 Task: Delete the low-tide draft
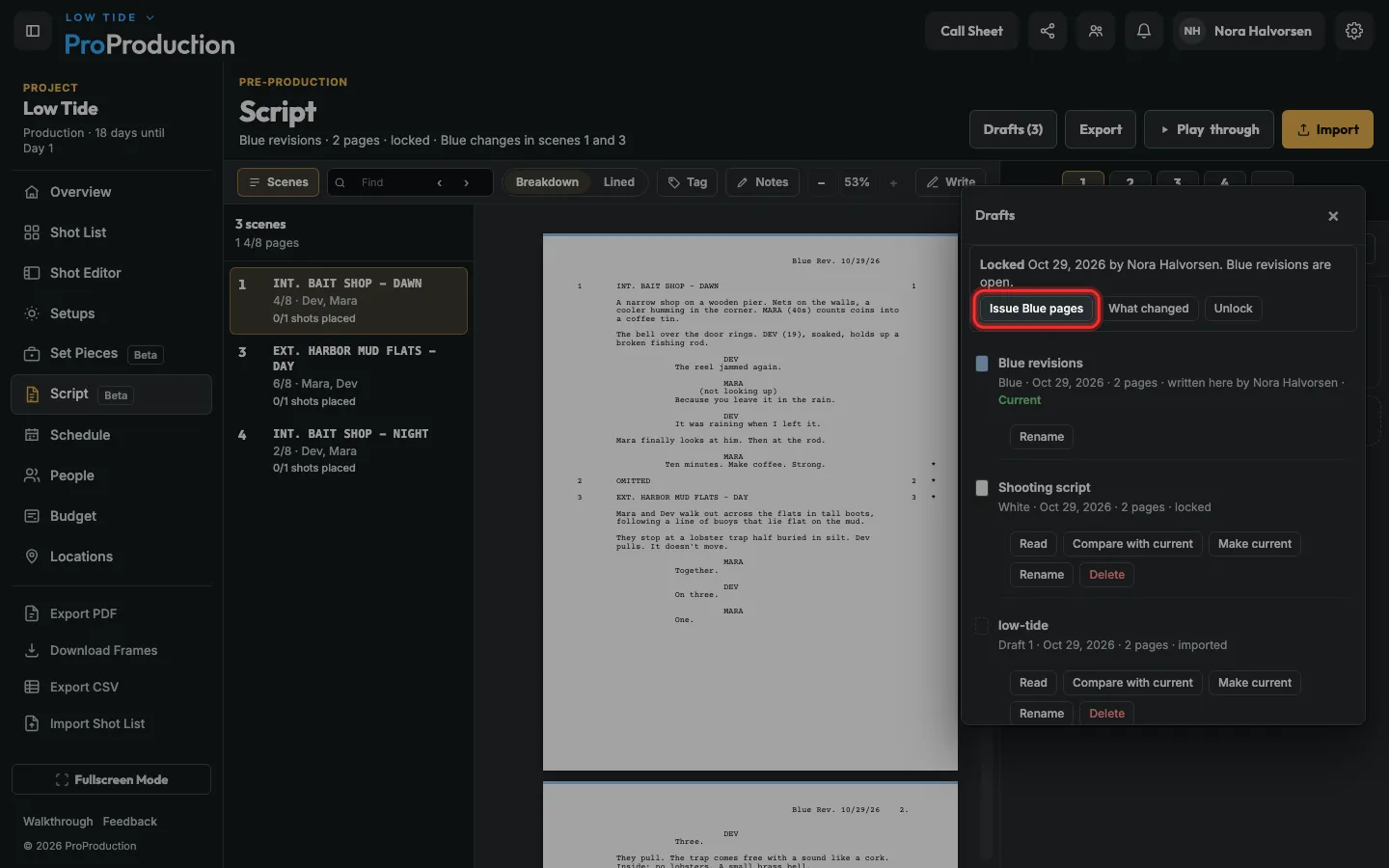click(x=1106, y=714)
